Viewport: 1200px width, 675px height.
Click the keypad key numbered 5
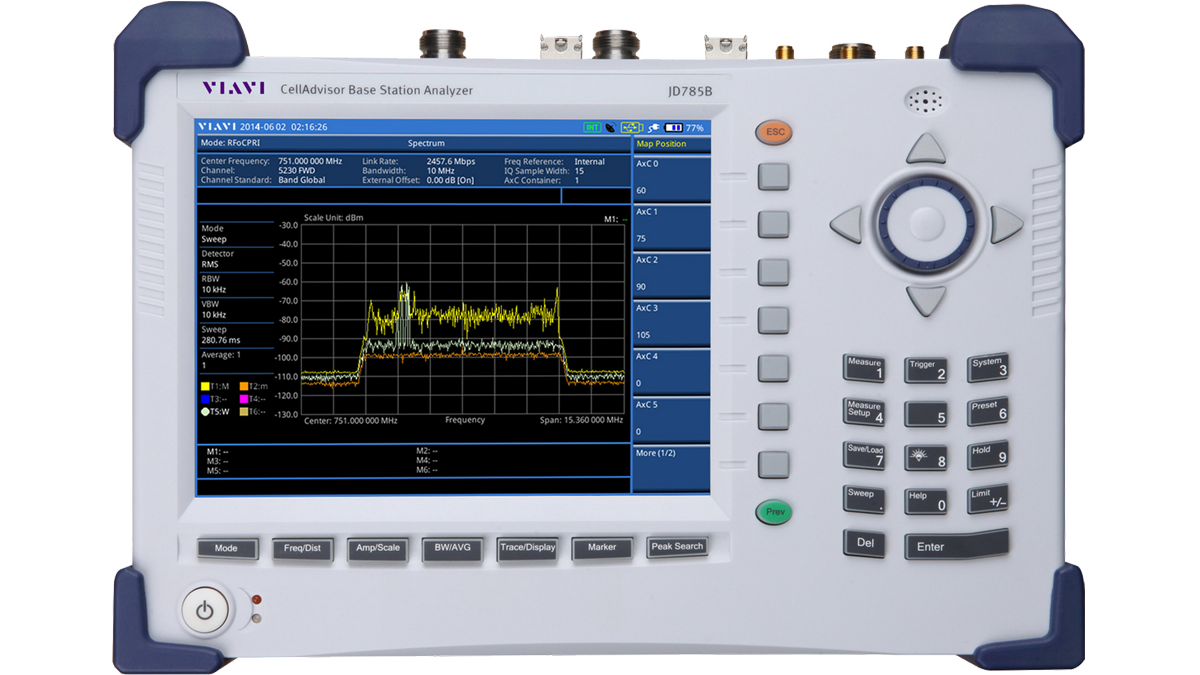click(926, 414)
